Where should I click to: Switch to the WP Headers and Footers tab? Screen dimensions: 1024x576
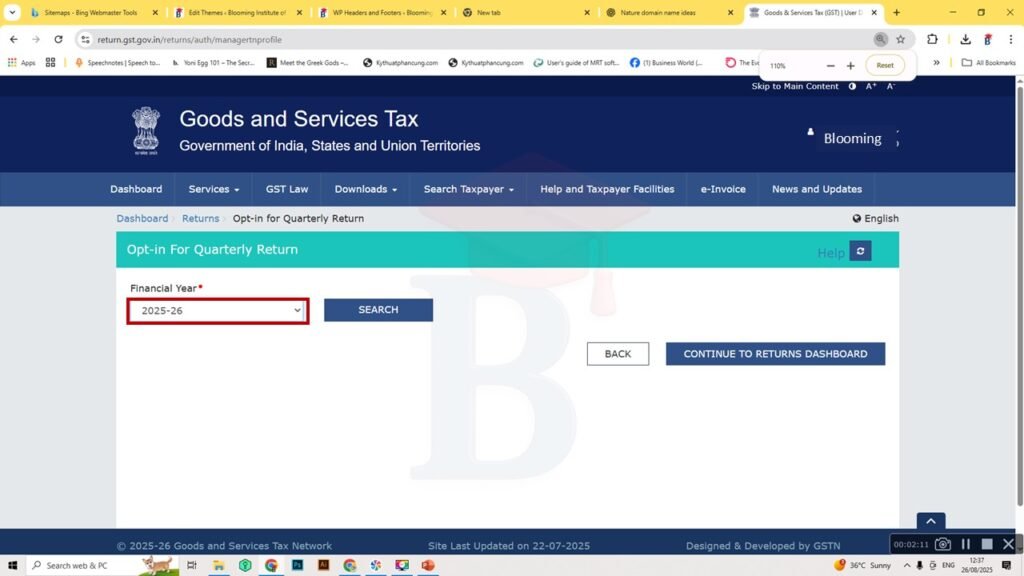(381, 12)
